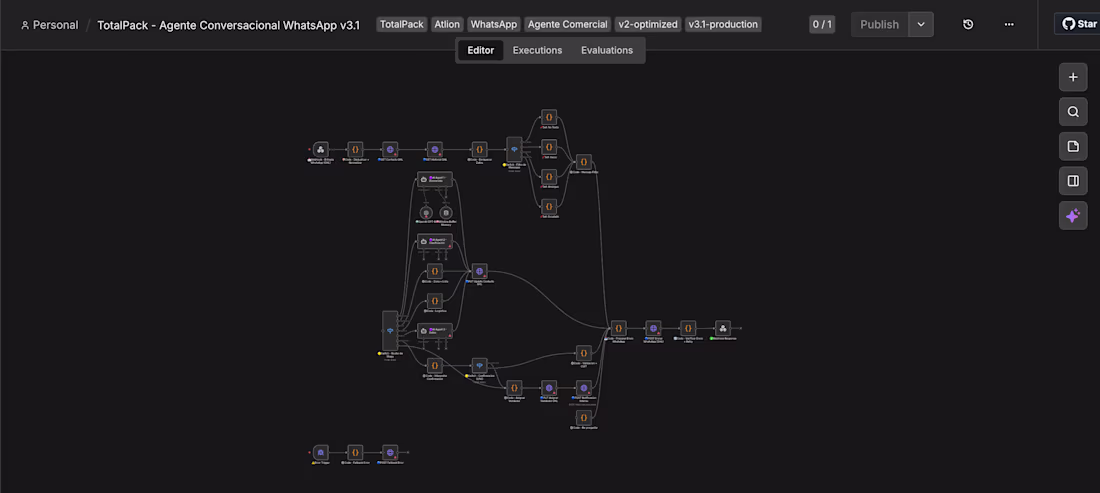Select the Code Enriquecer Datos node

(479, 149)
